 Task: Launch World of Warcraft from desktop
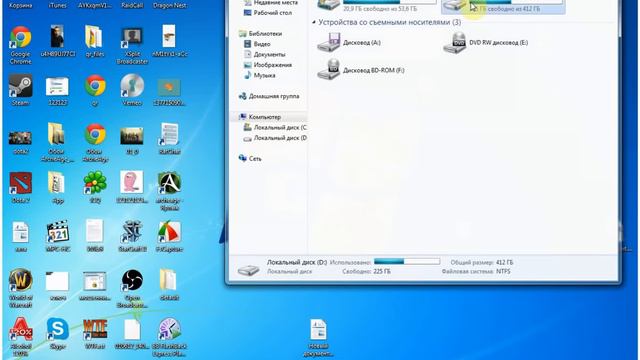click(x=20, y=288)
